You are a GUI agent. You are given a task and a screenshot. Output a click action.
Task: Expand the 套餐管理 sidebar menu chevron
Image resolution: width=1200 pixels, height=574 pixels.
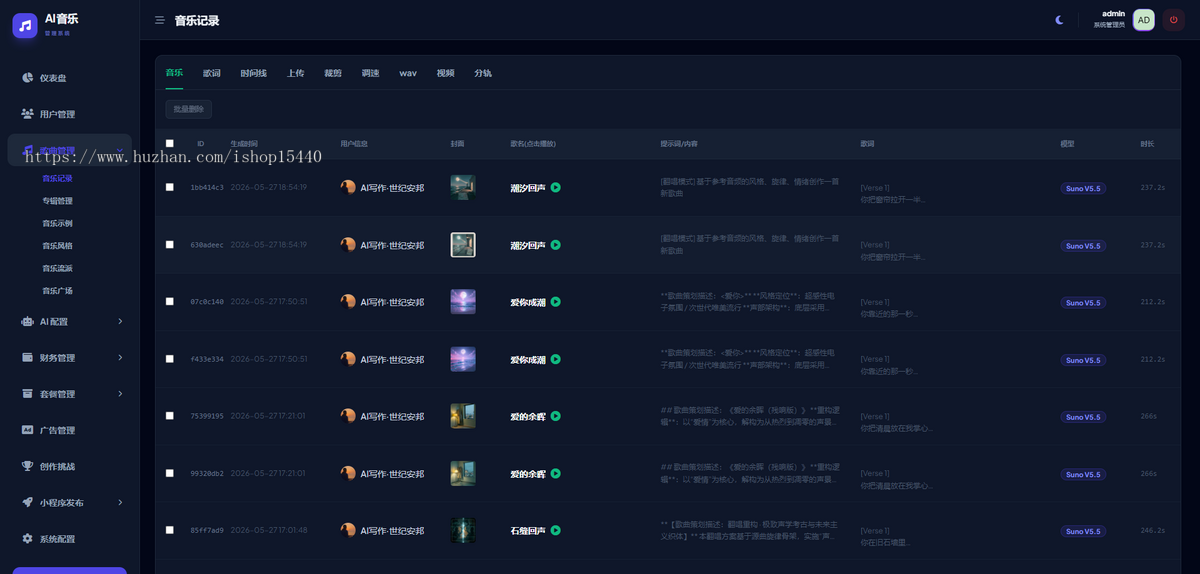click(x=120, y=394)
